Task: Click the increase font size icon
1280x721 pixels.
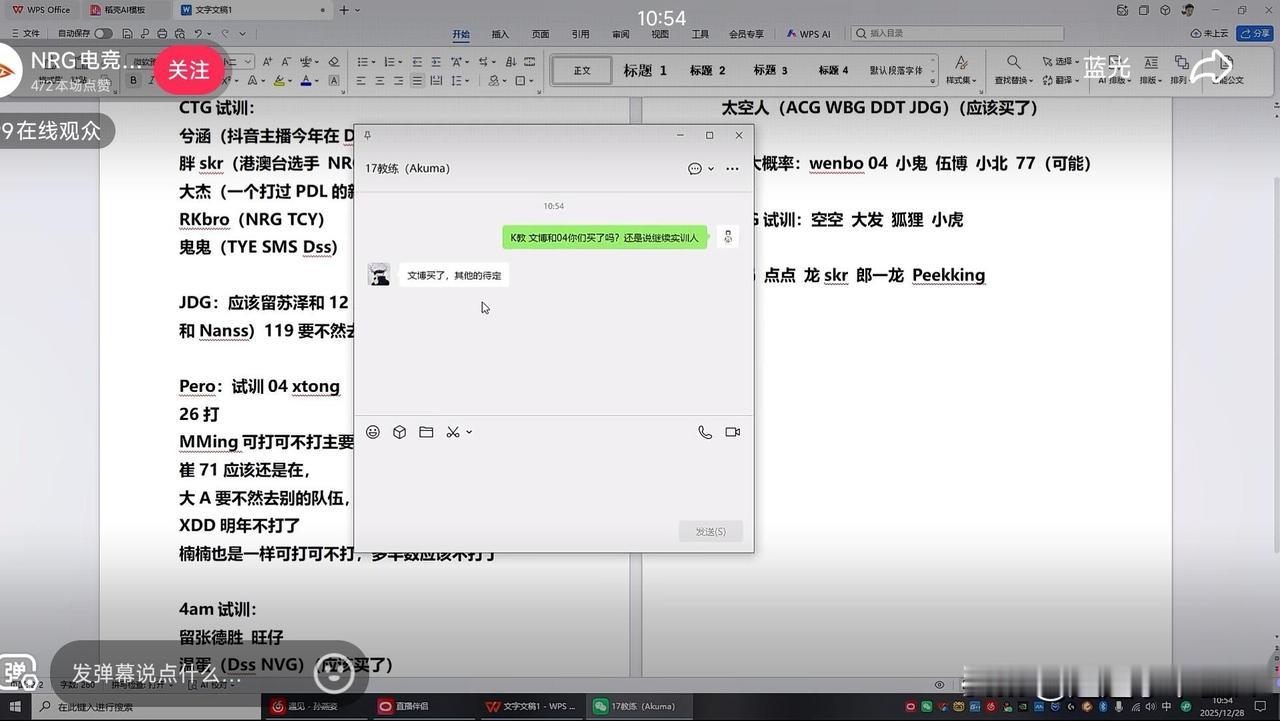Action: [x=266, y=62]
